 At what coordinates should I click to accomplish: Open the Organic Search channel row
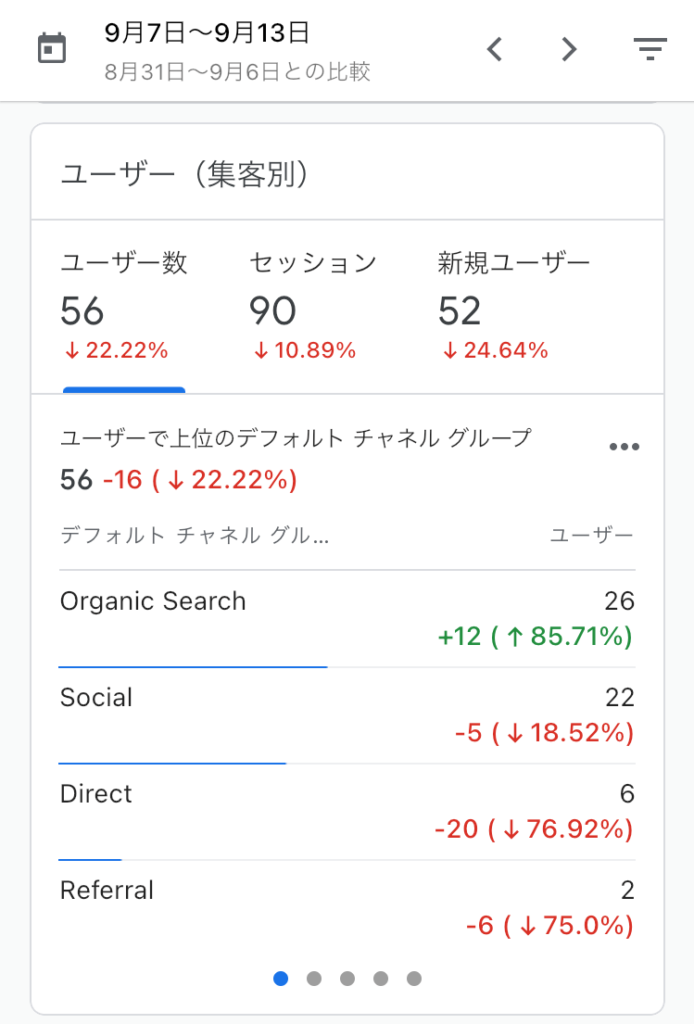click(x=347, y=619)
